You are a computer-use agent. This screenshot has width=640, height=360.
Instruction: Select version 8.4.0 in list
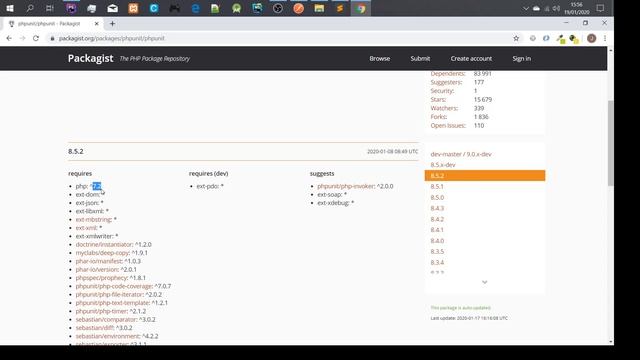tap(437, 241)
